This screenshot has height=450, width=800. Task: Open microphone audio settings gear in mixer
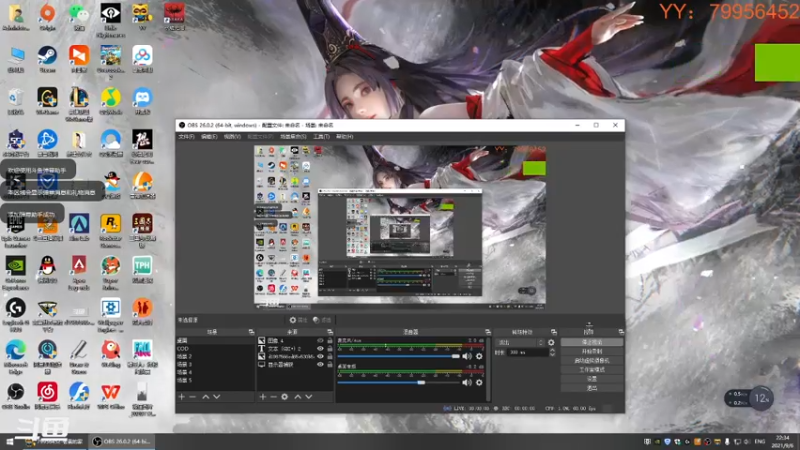pyautogui.click(x=479, y=356)
